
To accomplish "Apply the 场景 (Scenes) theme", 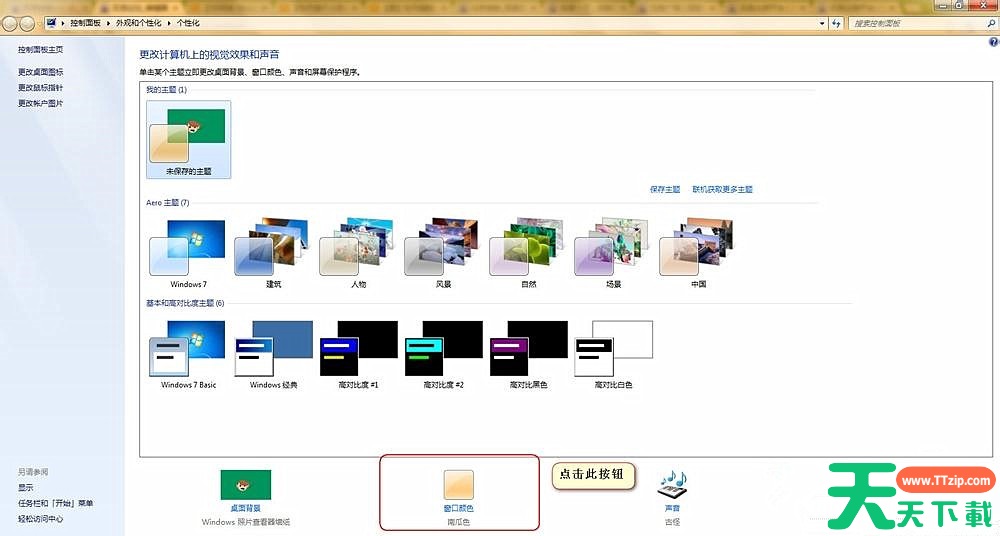I will click(613, 254).
